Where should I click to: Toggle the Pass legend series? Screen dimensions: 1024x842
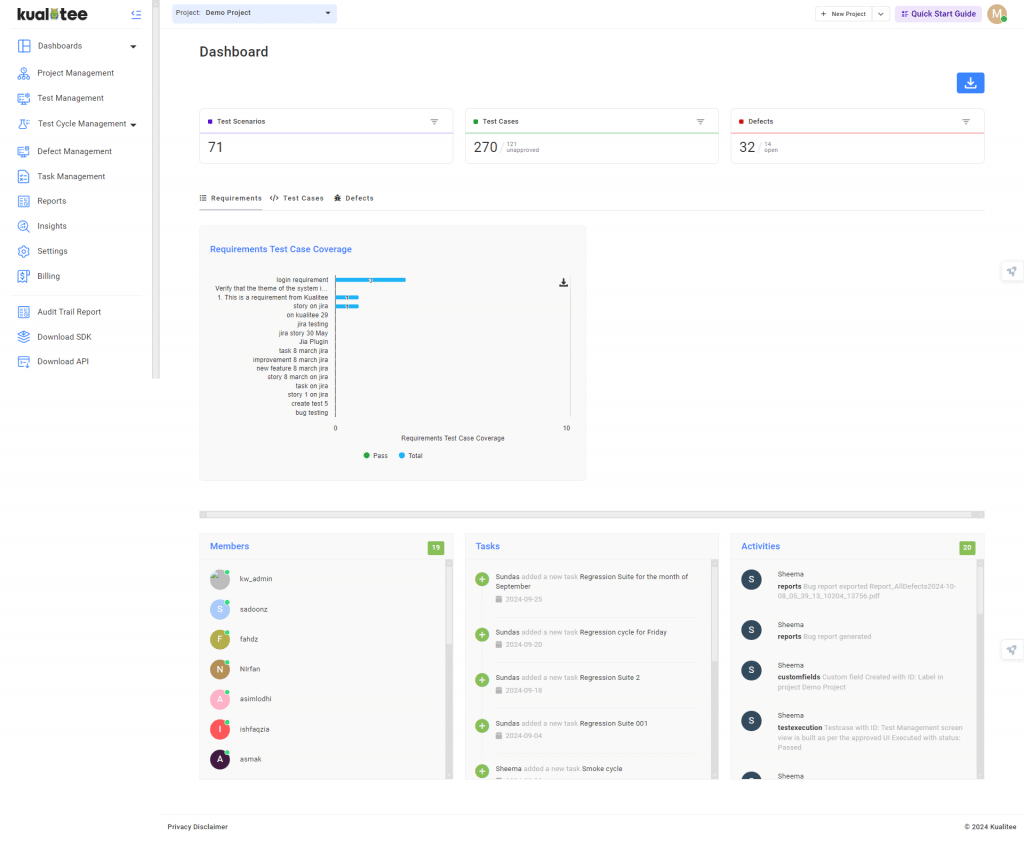pyautogui.click(x=376, y=456)
